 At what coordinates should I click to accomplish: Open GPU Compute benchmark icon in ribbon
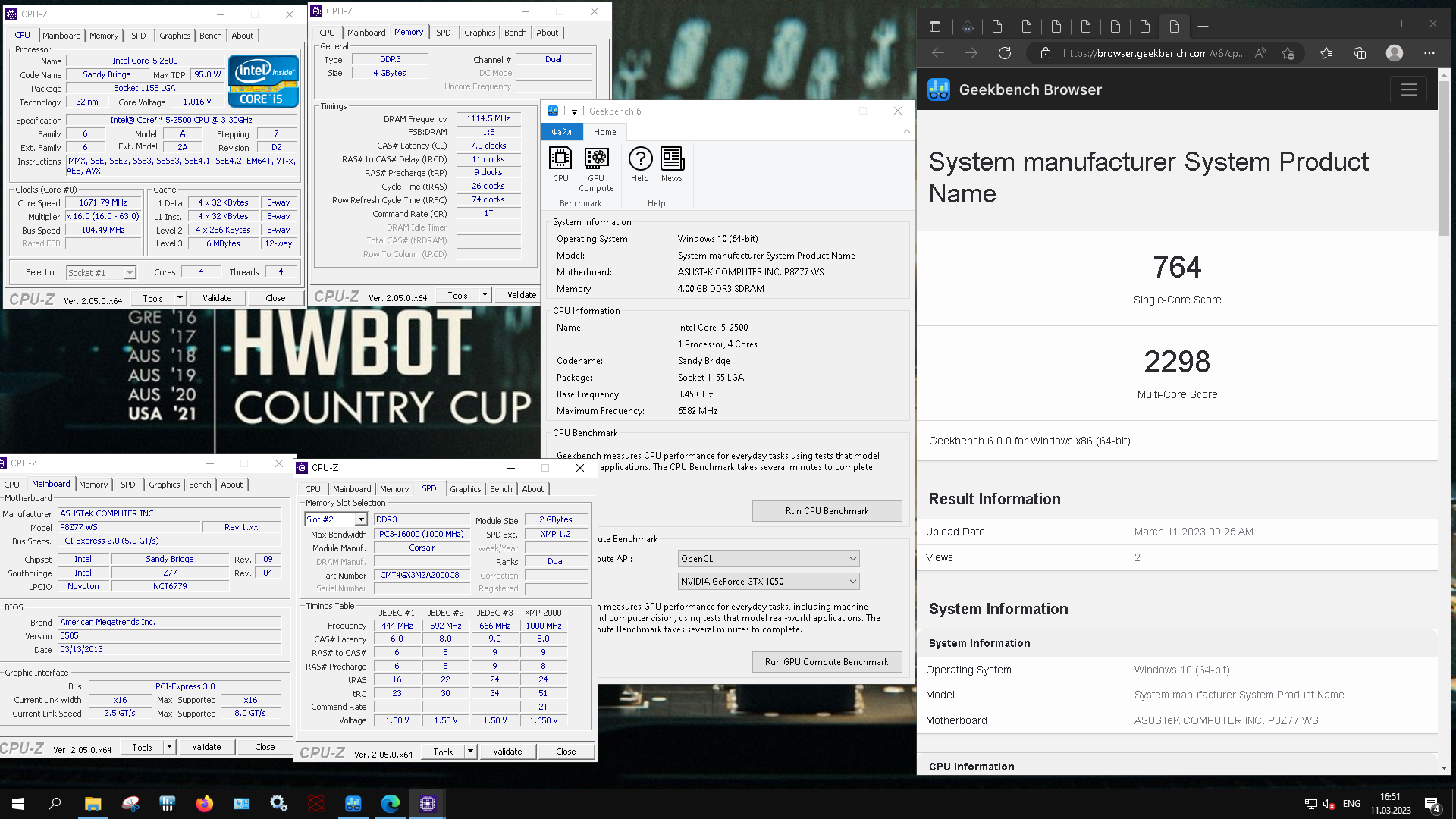coord(596,169)
